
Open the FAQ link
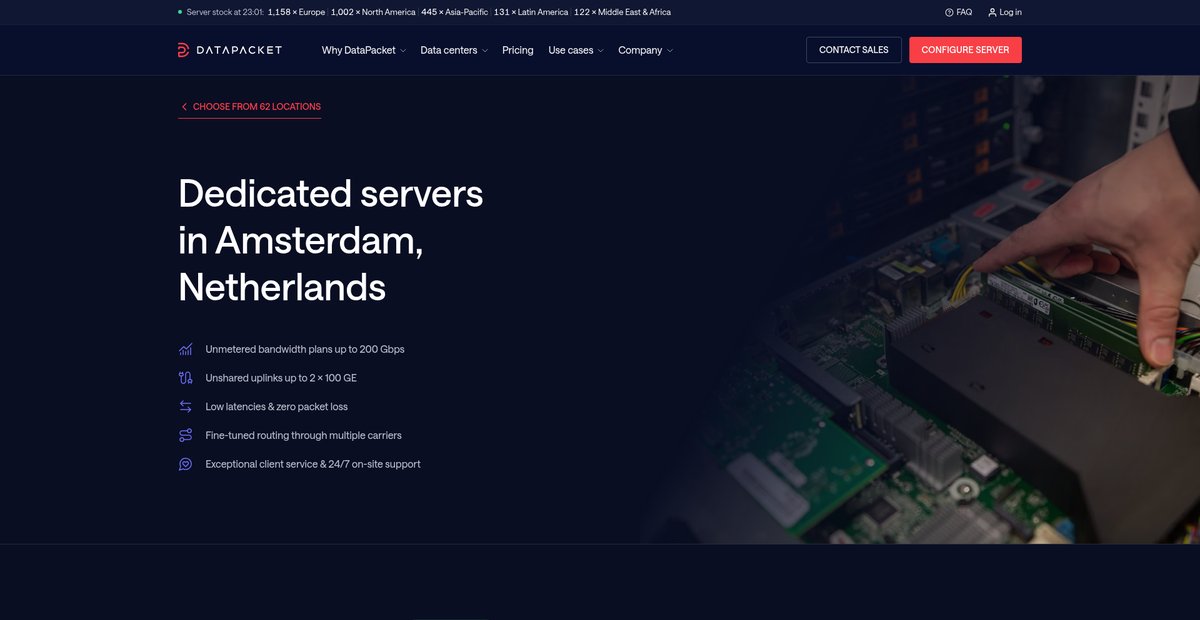coord(964,12)
